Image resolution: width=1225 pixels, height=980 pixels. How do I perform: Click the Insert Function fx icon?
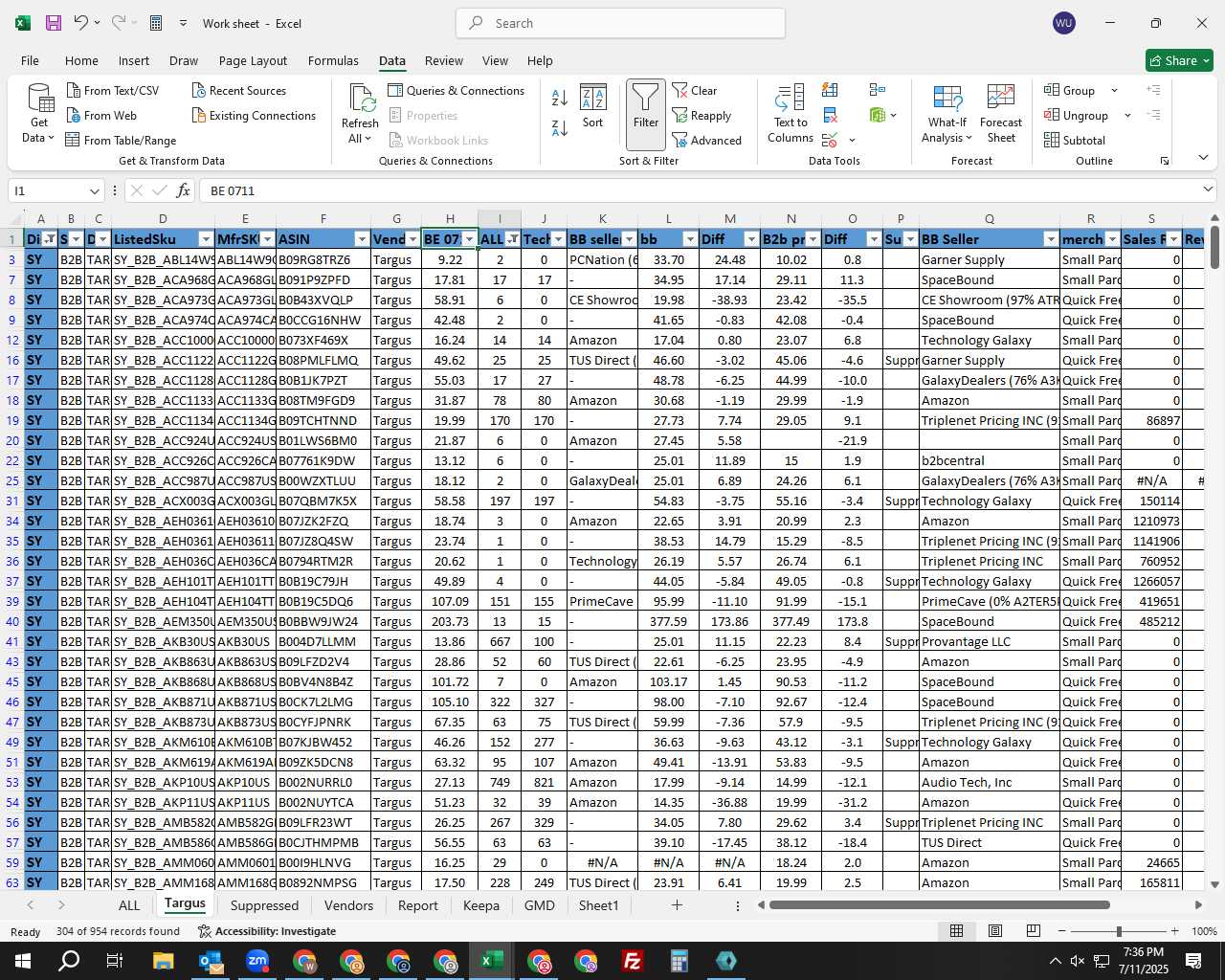pos(183,190)
